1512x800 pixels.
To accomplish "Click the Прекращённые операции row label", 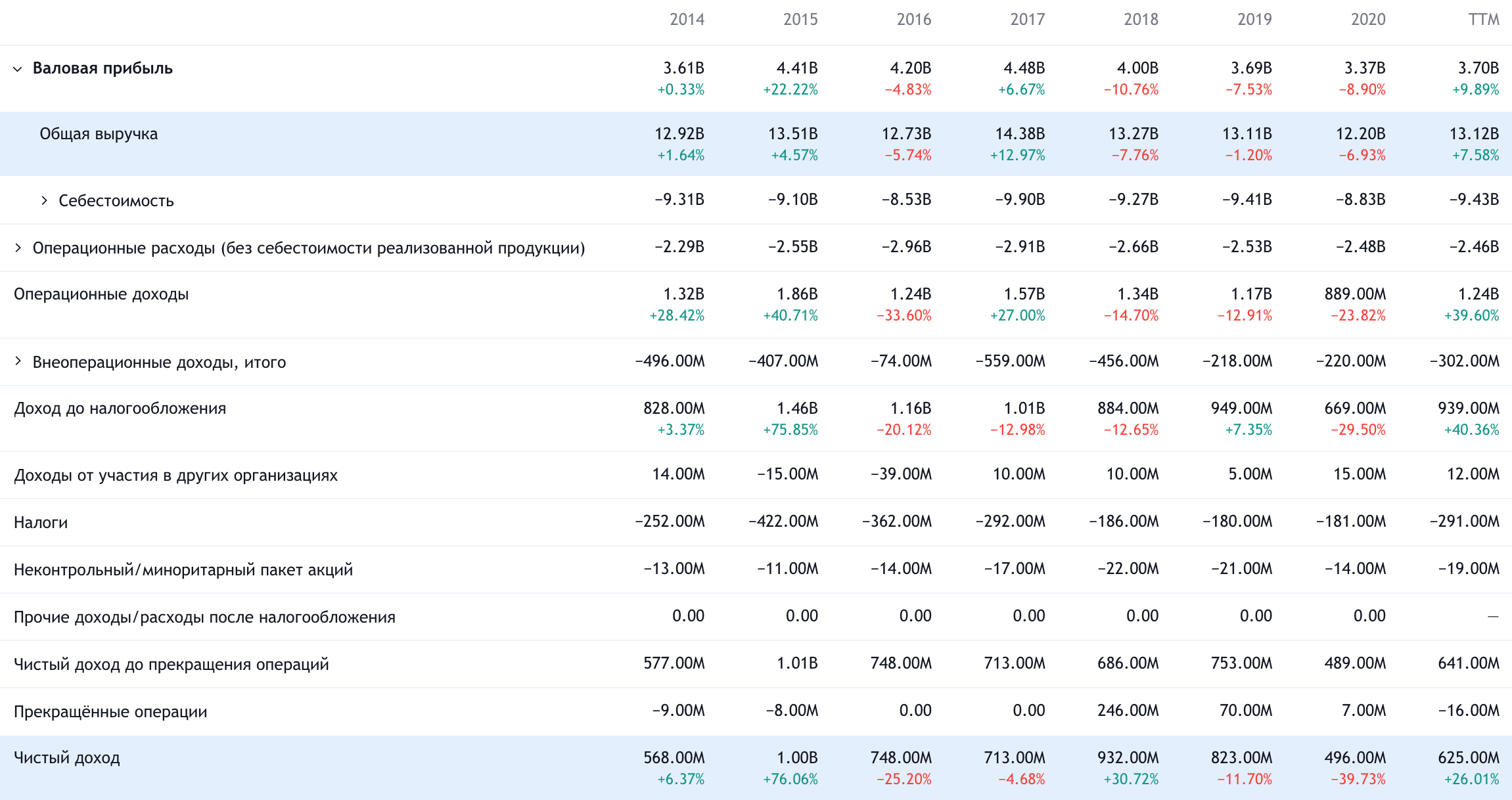I will (x=110, y=712).
